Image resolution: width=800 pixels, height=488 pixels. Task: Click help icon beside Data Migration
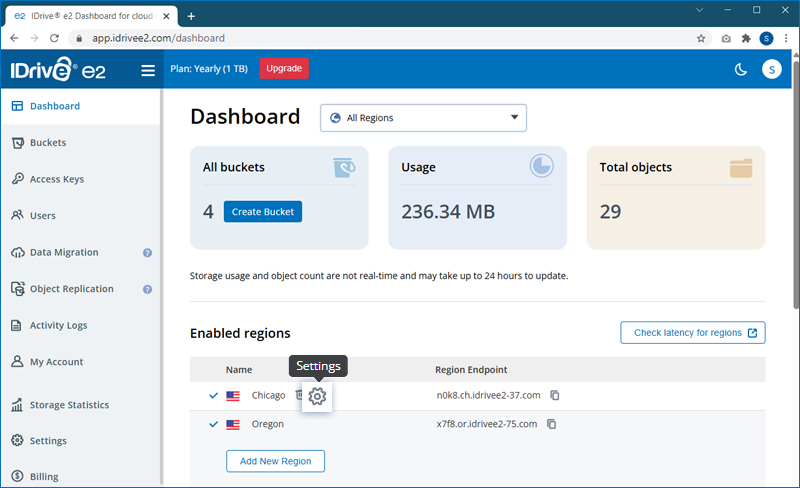coord(147,253)
